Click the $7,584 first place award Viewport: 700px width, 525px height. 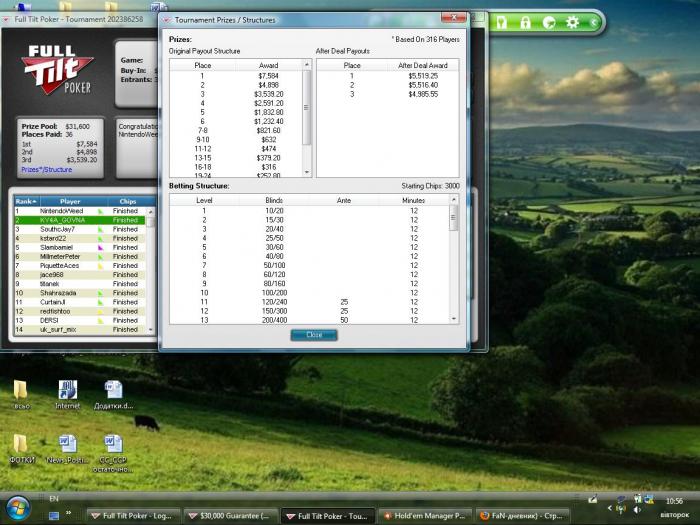click(x=268, y=76)
